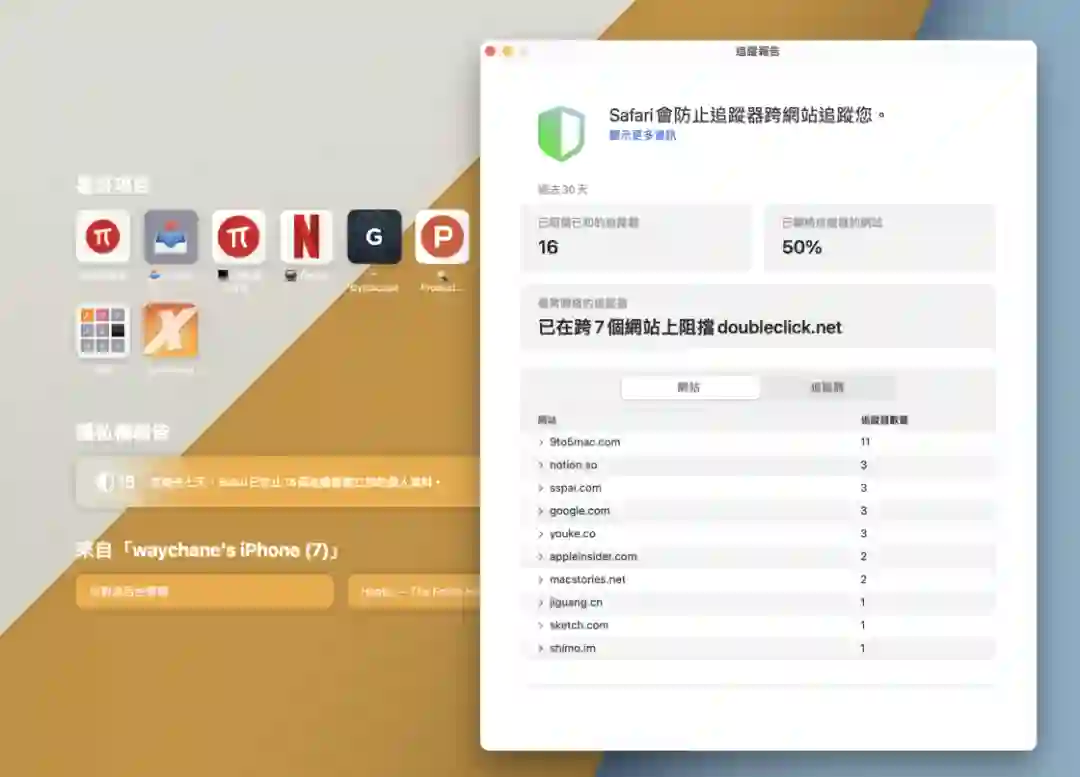Expand the google.com row

(x=541, y=511)
